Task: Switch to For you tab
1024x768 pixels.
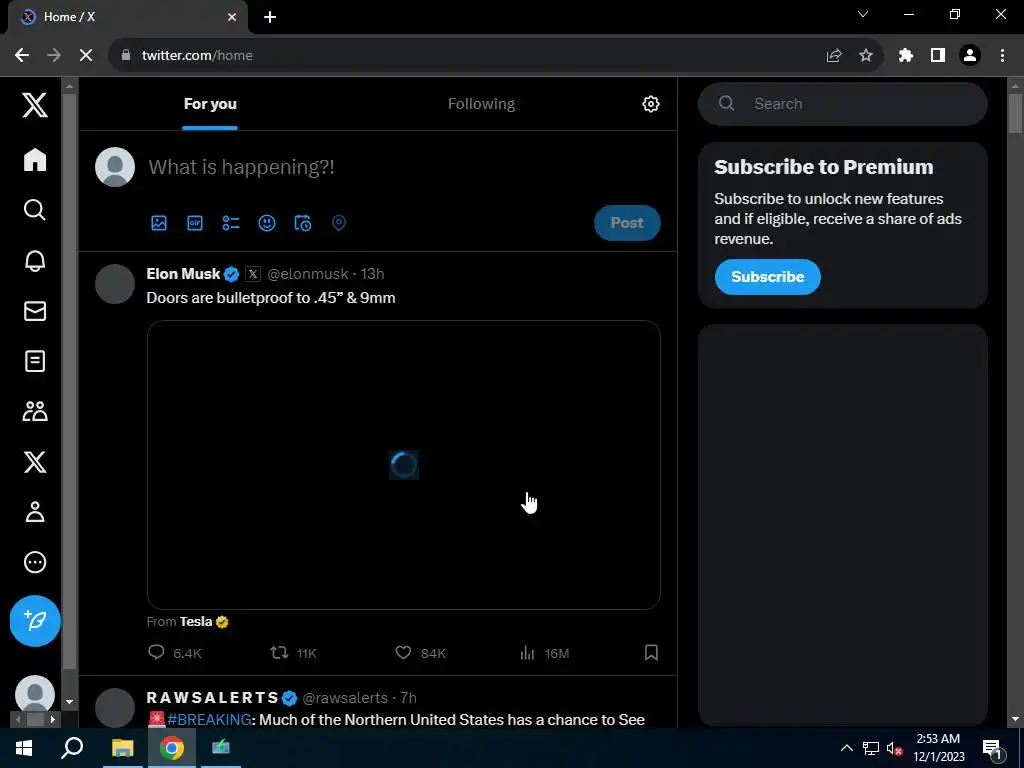Action: click(x=210, y=104)
